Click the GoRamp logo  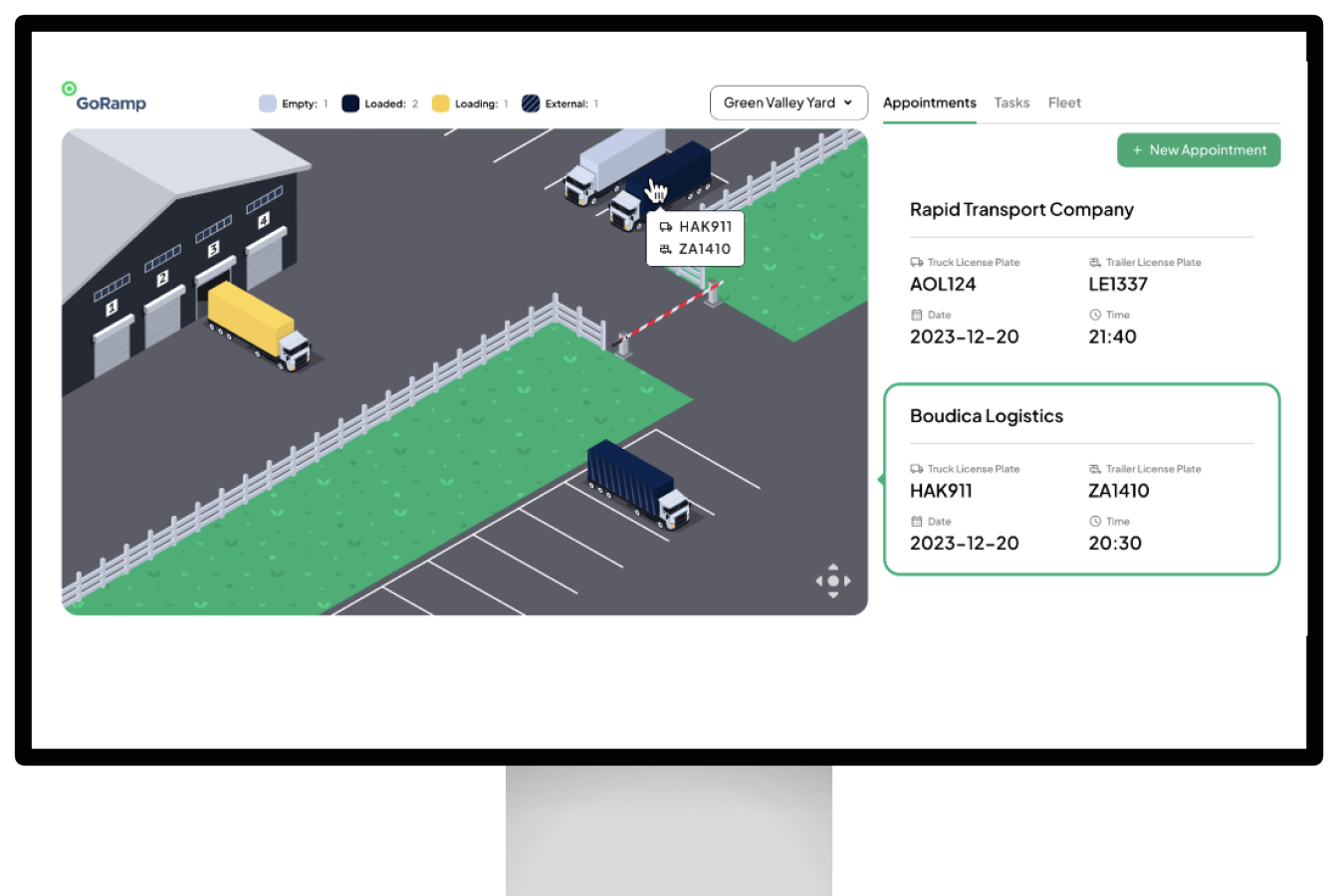[x=104, y=98]
